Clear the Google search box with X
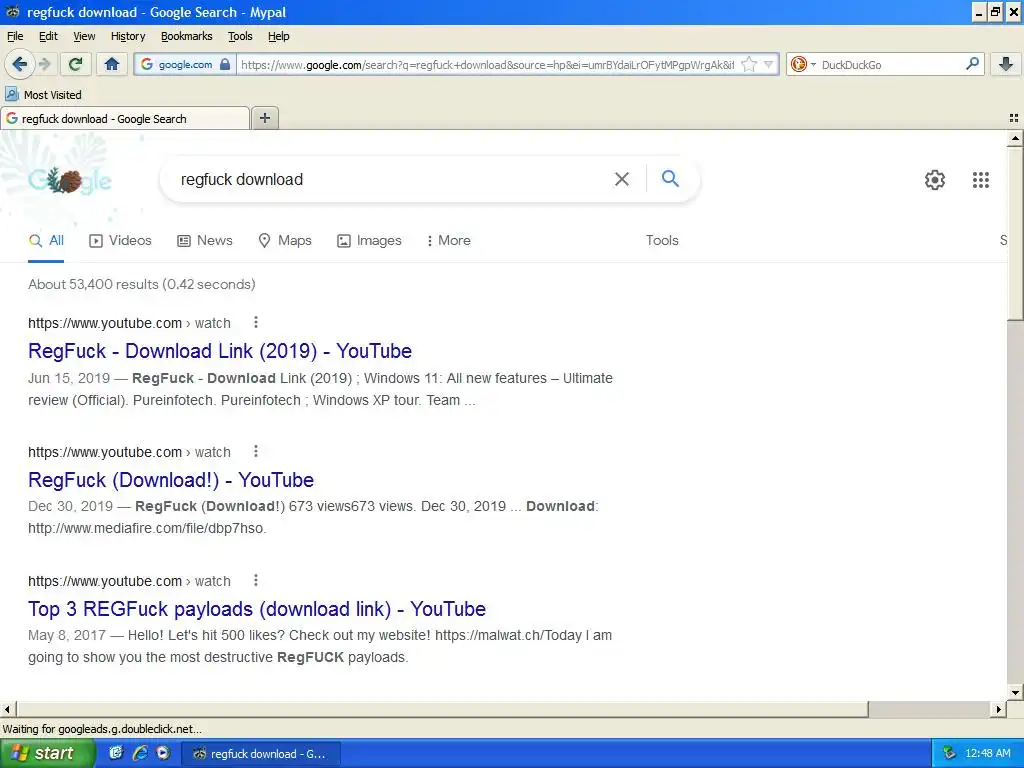 pos(622,179)
